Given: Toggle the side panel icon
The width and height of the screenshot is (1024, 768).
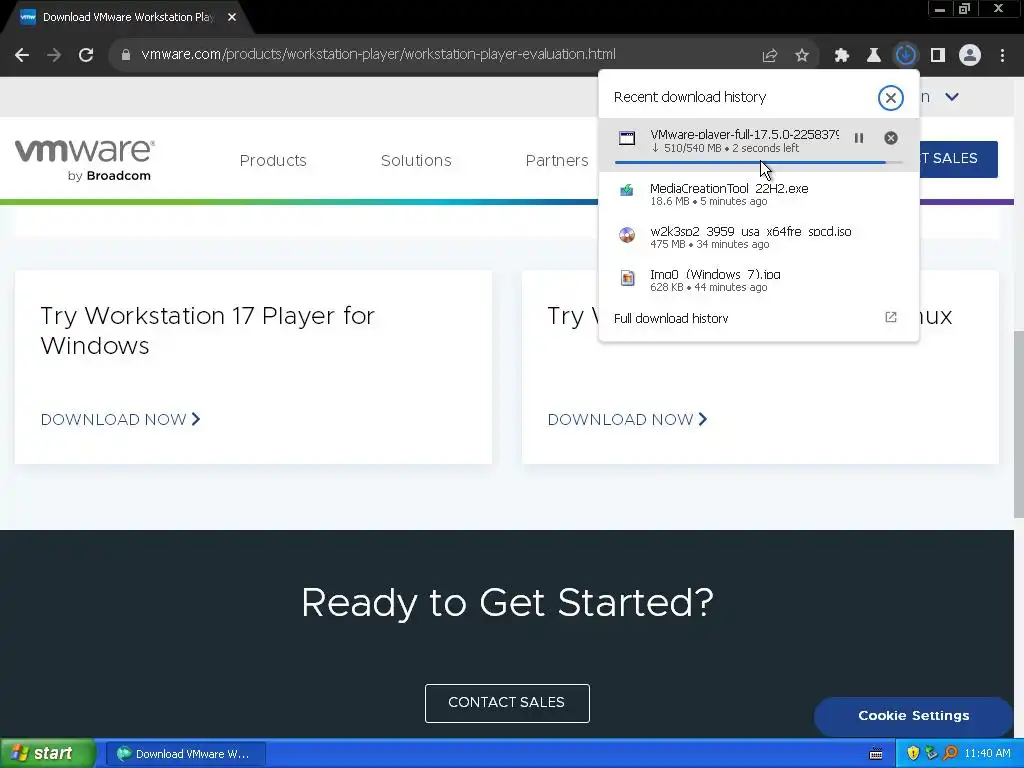Looking at the screenshot, I should coord(938,56).
